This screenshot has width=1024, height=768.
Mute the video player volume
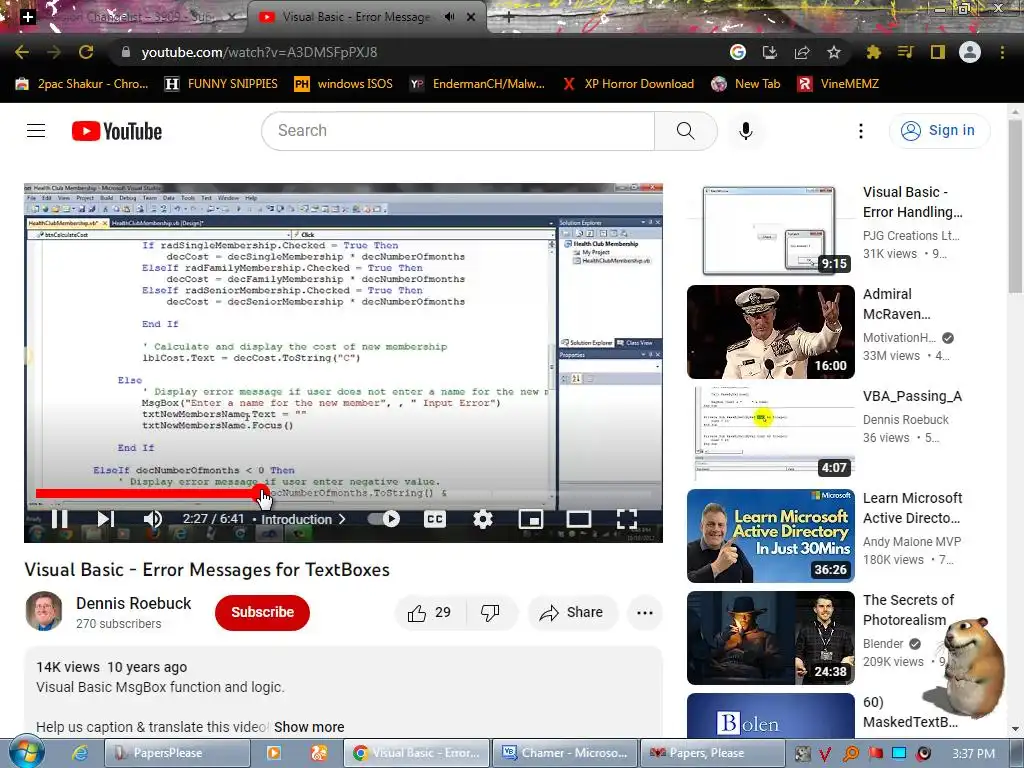point(153,519)
